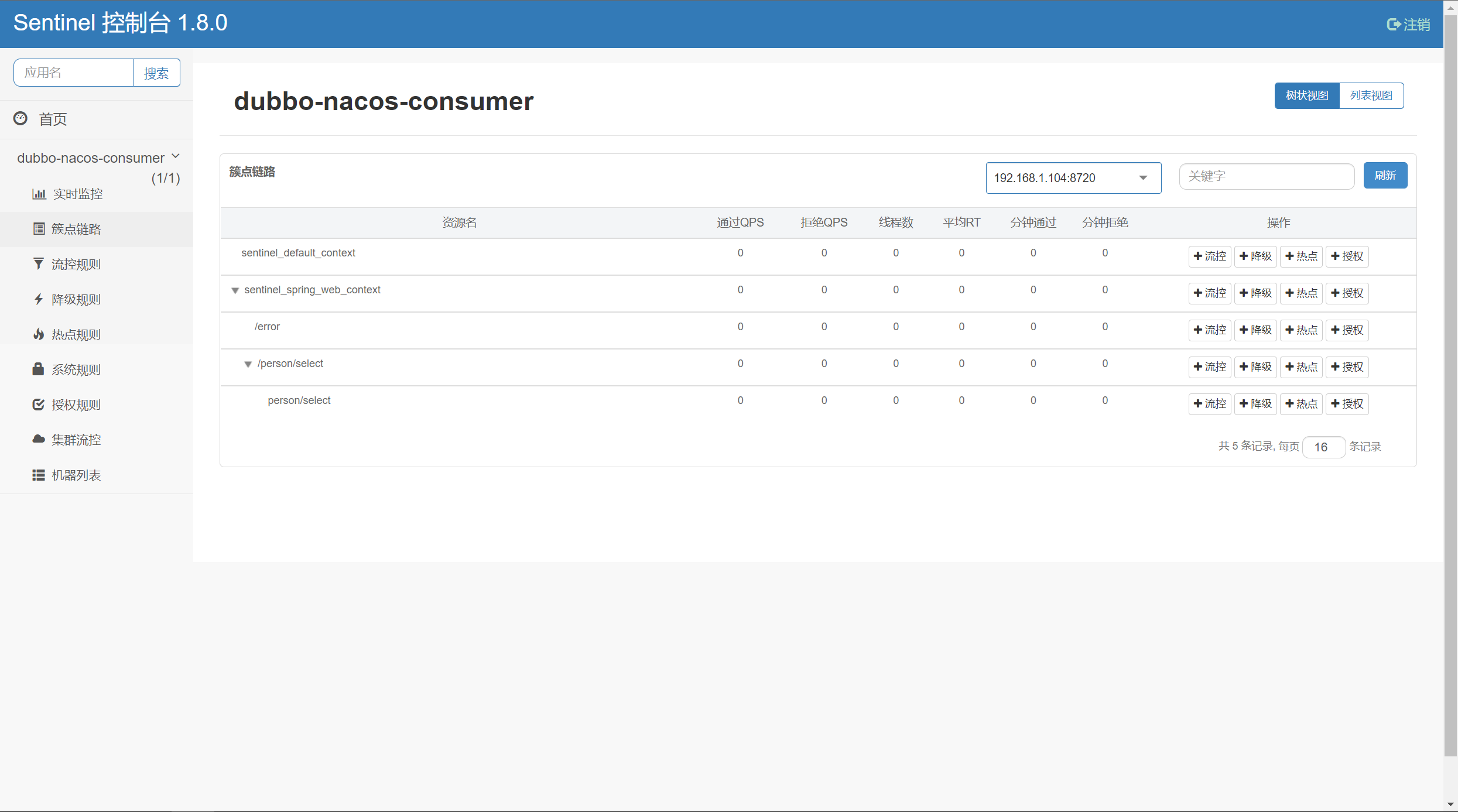Add 流控 rule for /error row
1458x812 pixels.
[x=1210, y=330]
